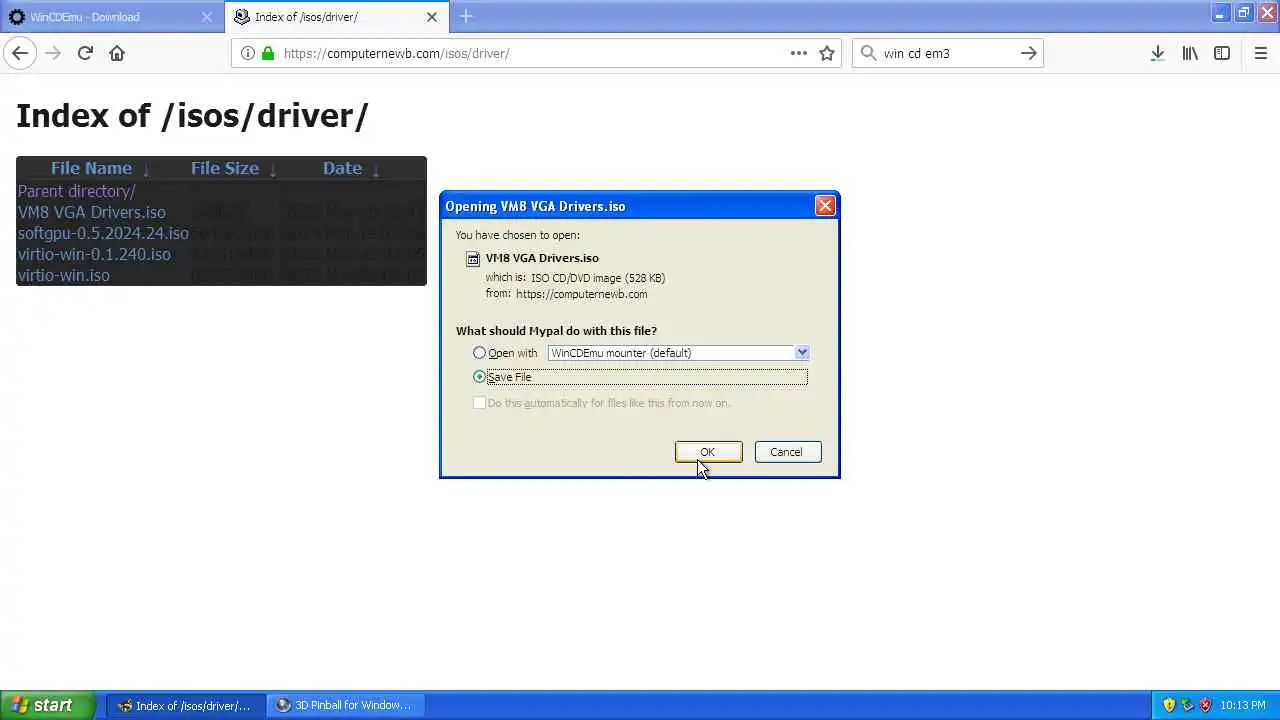Click the red security shield tray icon
Viewport: 1280px width, 720px height.
[x=1205, y=705]
